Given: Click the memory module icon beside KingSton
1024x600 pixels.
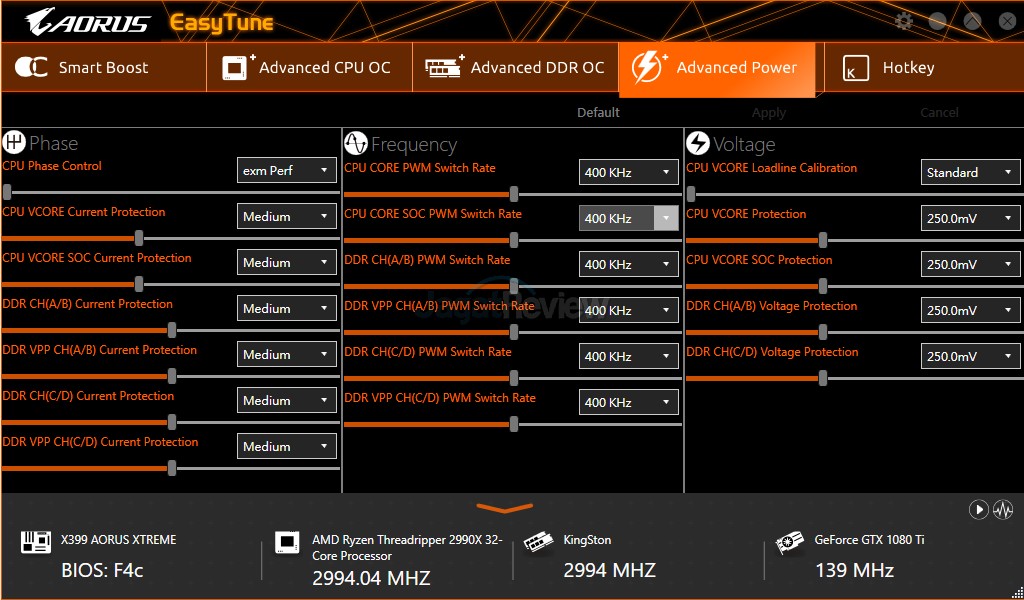Looking at the screenshot, I should click(539, 541).
